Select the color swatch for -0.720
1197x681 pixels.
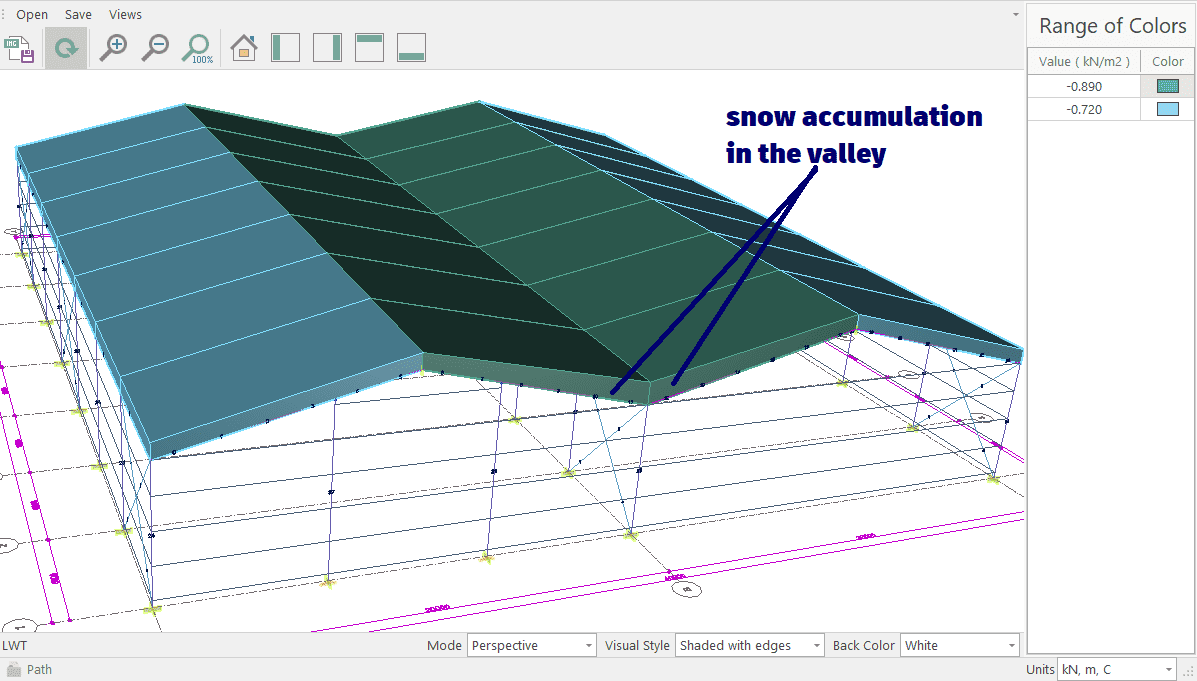[x=1167, y=110]
